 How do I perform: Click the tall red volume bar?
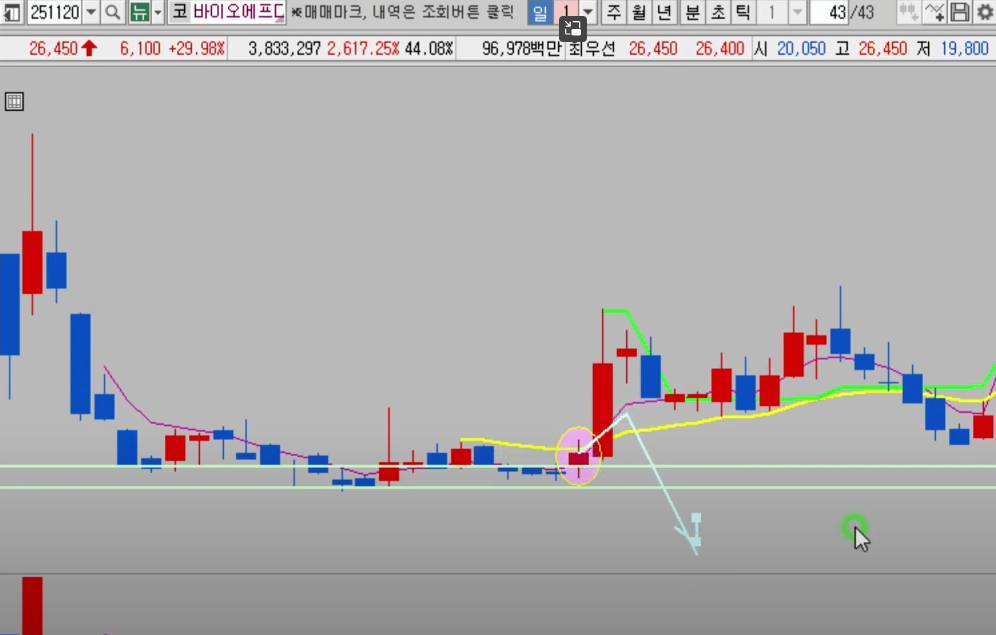point(32,606)
